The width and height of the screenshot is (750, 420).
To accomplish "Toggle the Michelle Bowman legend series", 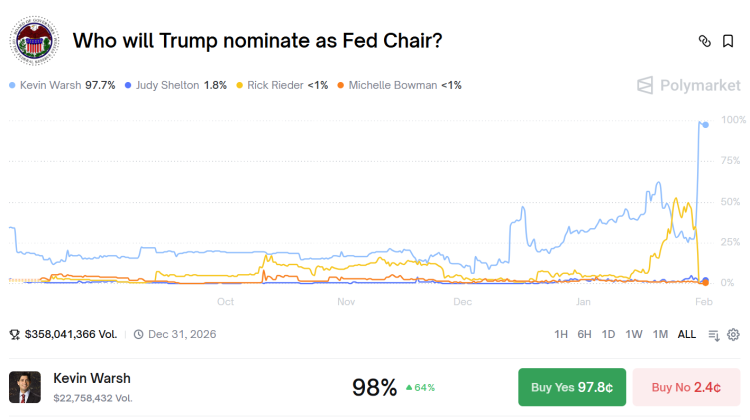I will click(398, 85).
